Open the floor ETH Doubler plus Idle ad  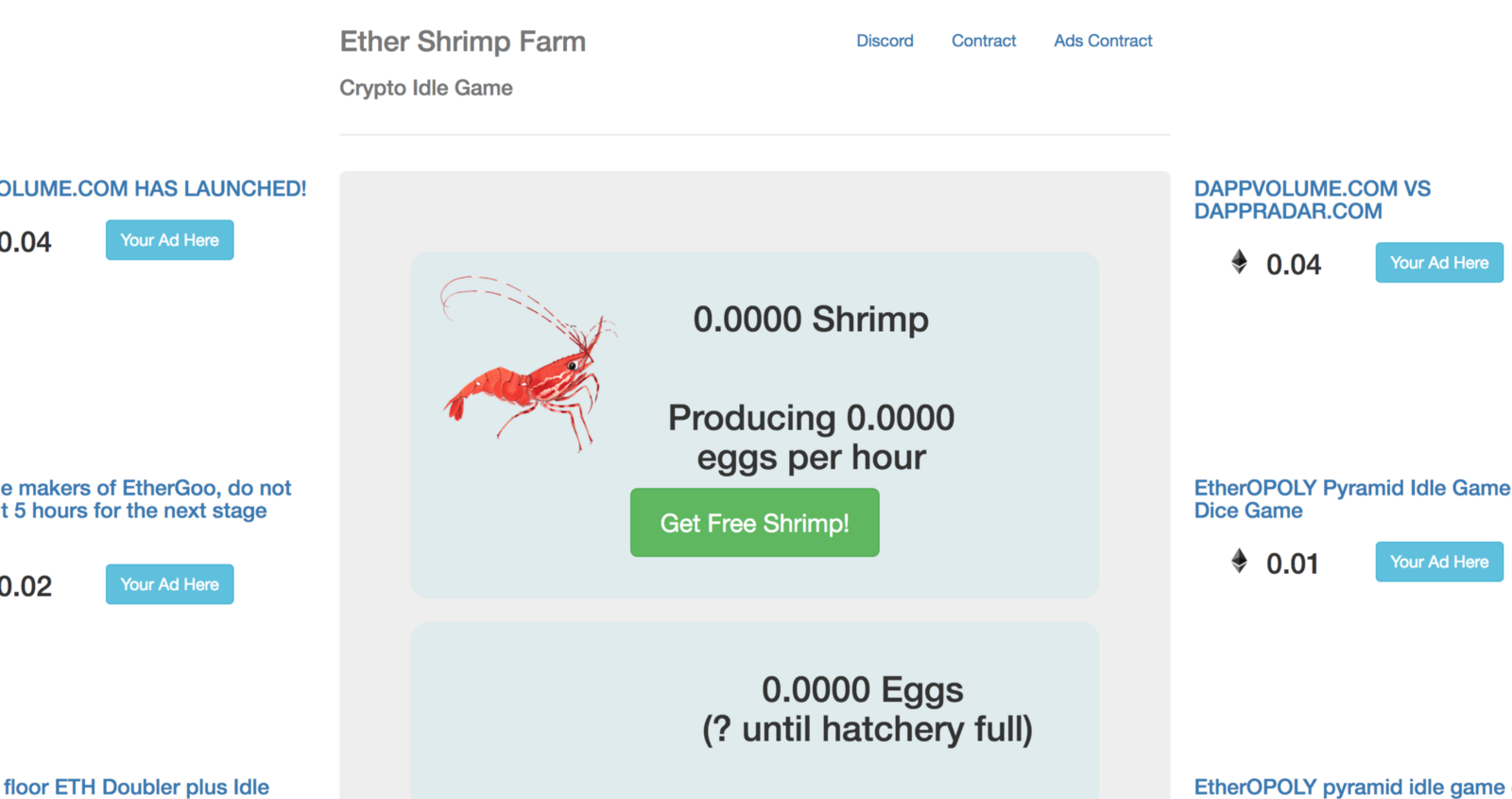(x=136, y=787)
